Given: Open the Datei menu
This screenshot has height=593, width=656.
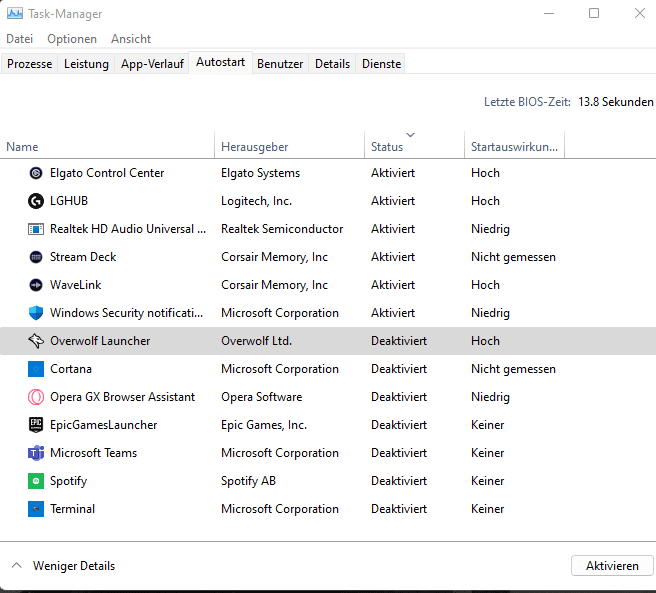Looking at the screenshot, I should (20, 39).
